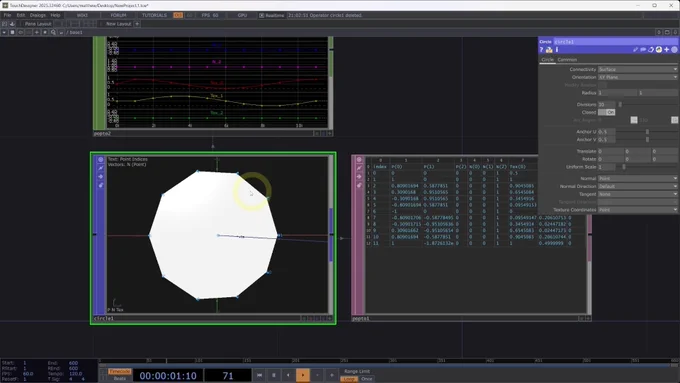This screenshot has height=383, width=680.
Task: Click the fourth flag icon on circle1 node
Action: point(101,185)
